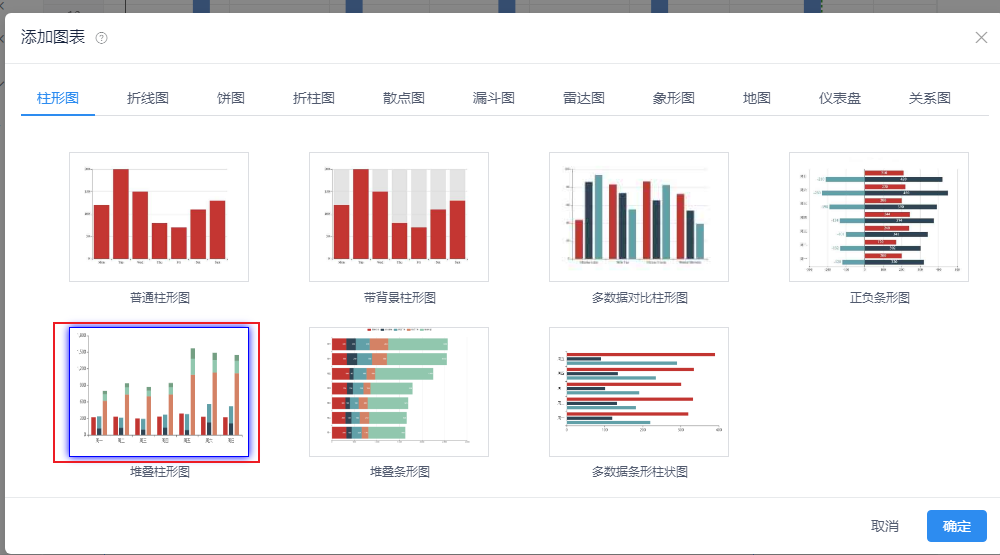Select the 堆叠柱形图 chart thumbnail
Viewport: 1000px width, 555px height.
coord(159,392)
